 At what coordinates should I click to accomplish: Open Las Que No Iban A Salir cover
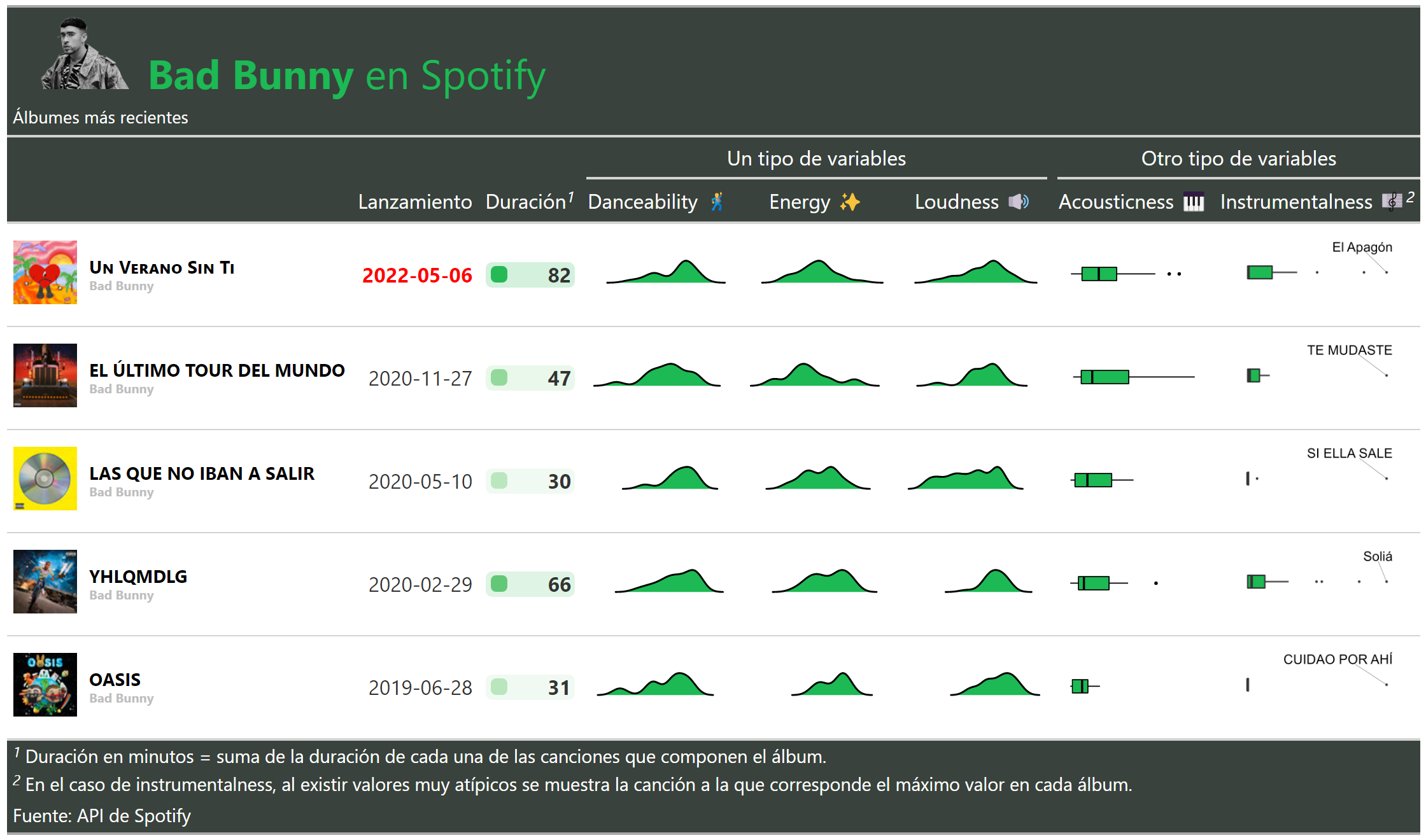point(45,479)
